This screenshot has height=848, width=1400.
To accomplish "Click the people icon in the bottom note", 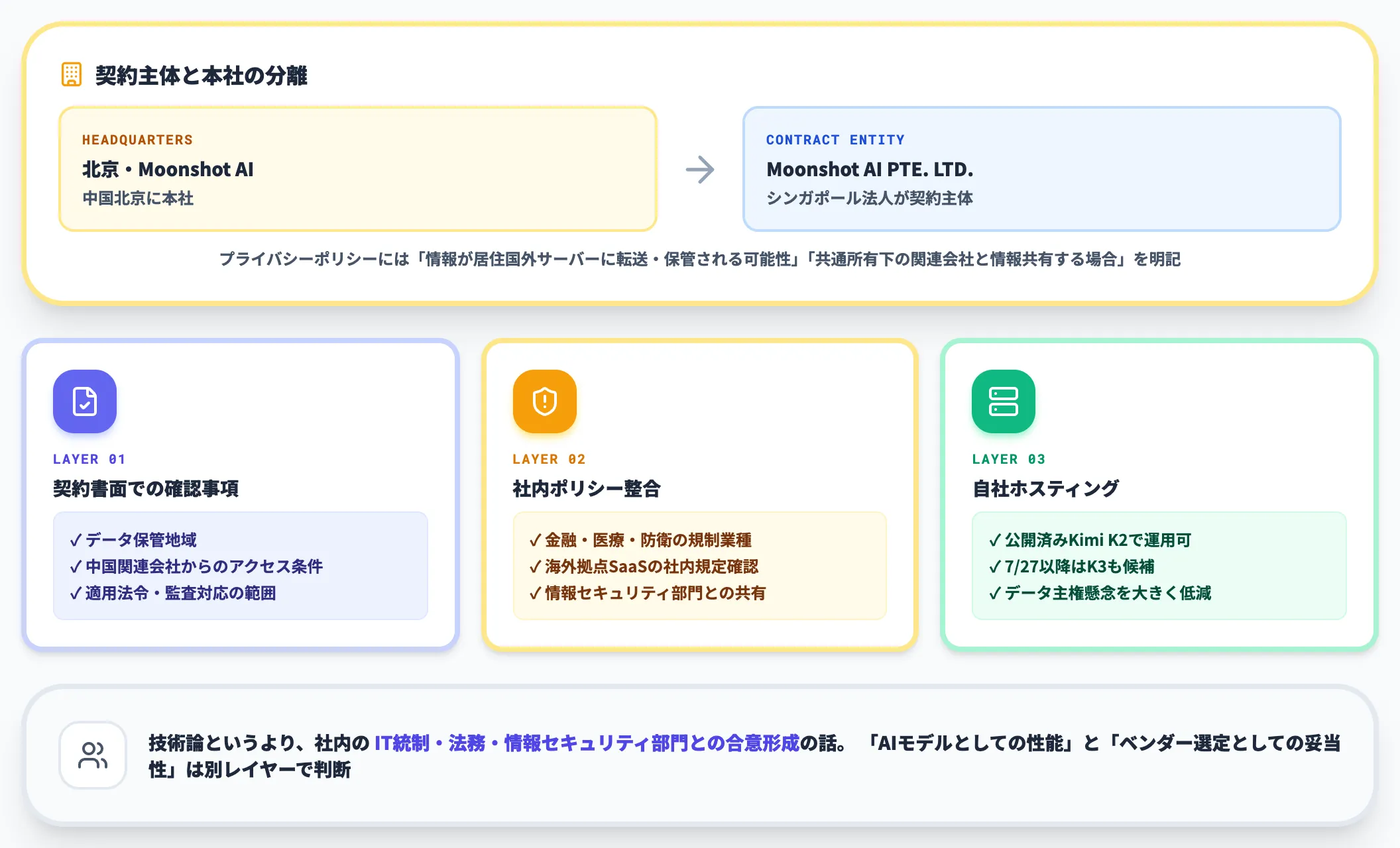I will tap(93, 755).
